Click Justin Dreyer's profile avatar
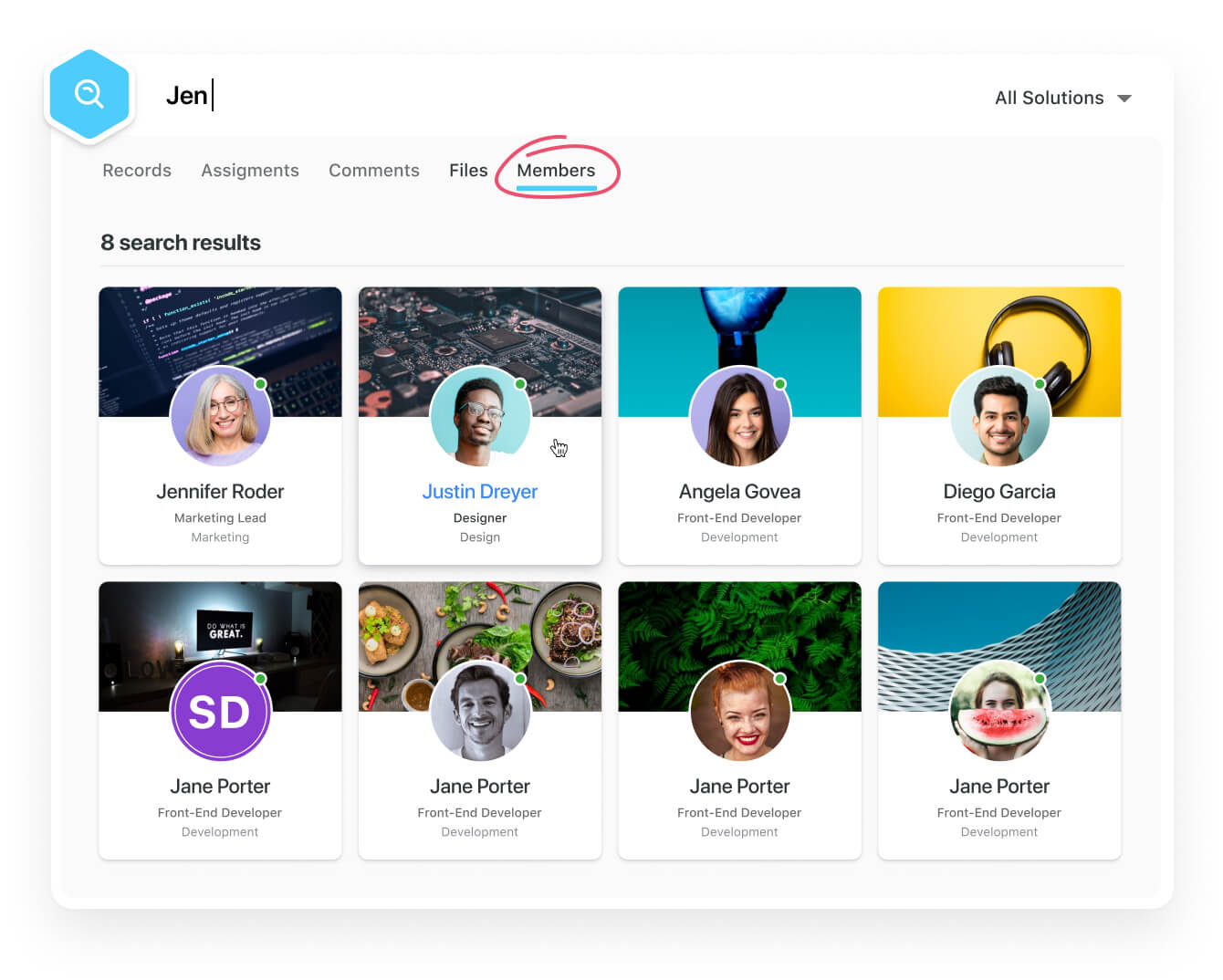This screenshot has height=980, width=1223. point(480,416)
